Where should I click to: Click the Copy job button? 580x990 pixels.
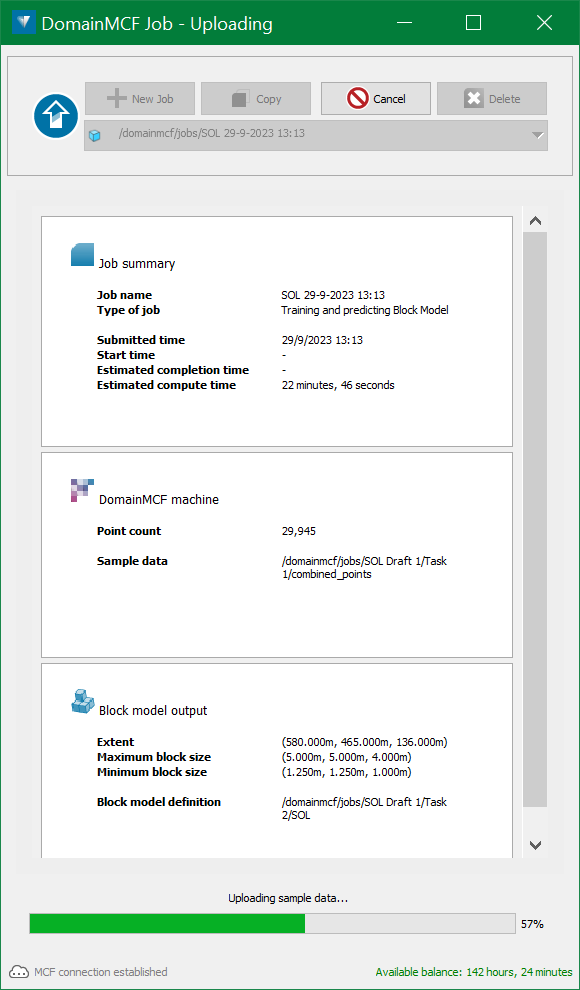[256, 98]
